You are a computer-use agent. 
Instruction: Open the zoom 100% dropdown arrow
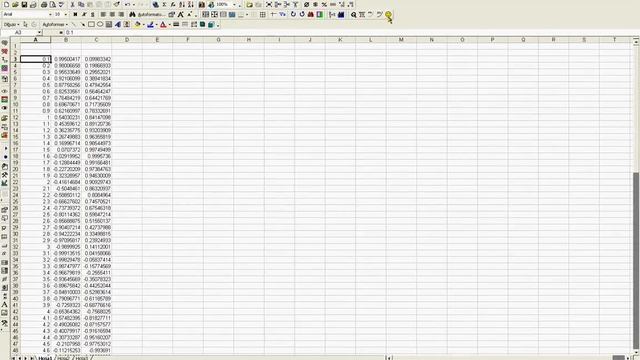[x=234, y=4]
